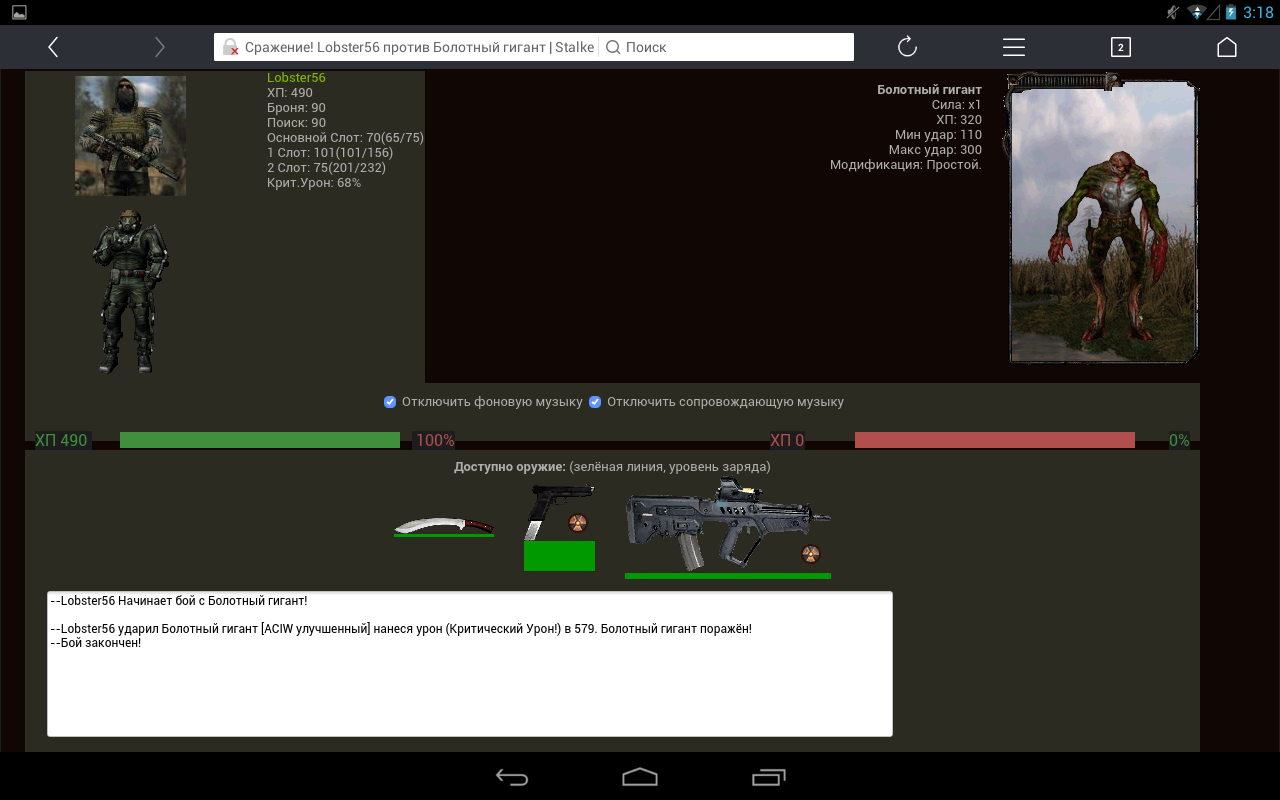Open the browser hamburger menu
1280x800 pixels.
point(1014,47)
